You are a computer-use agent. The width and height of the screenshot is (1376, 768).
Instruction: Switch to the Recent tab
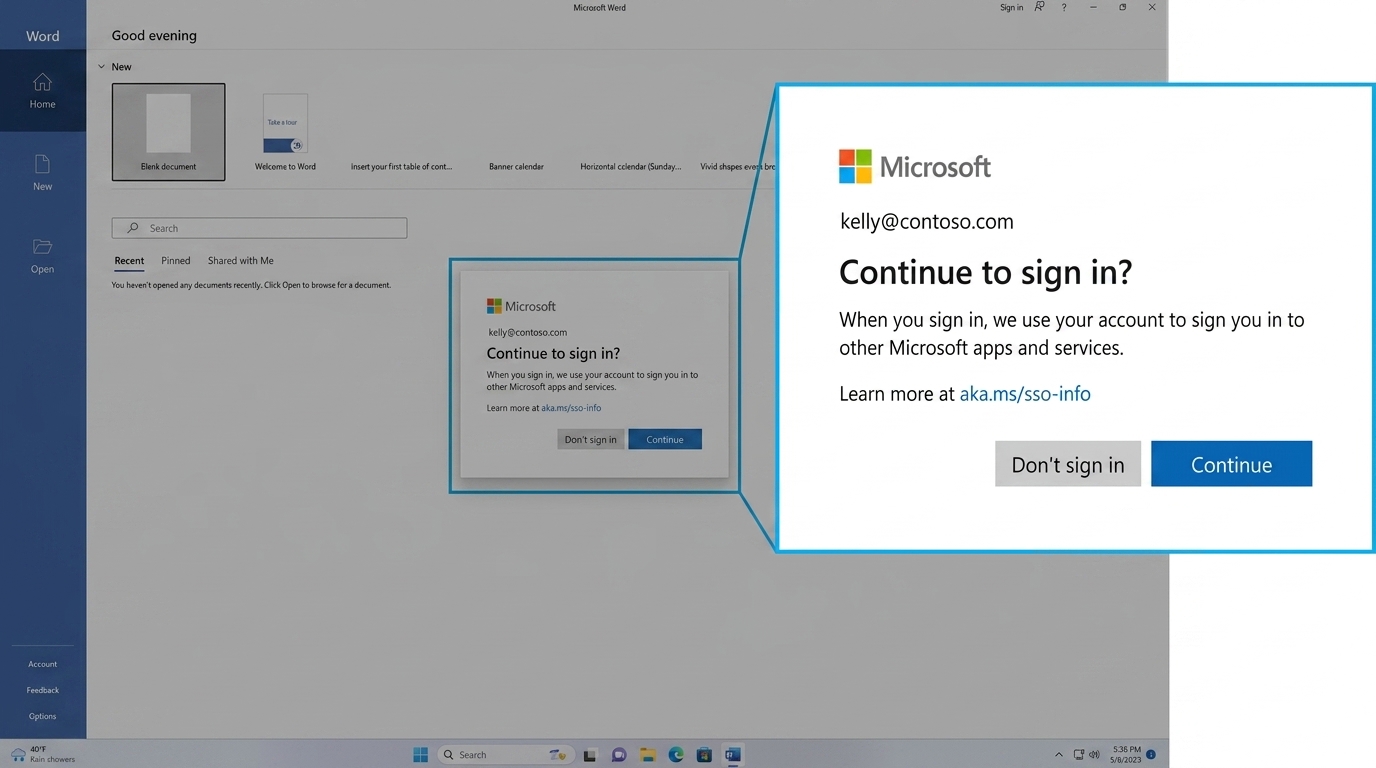click(129, 261)
